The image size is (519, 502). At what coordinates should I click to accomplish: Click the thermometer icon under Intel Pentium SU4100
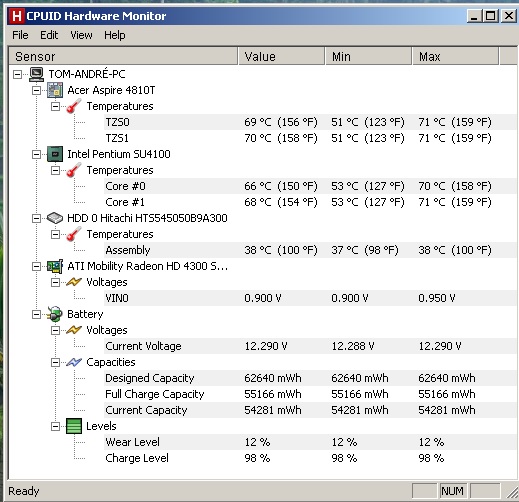coord(74,170)
